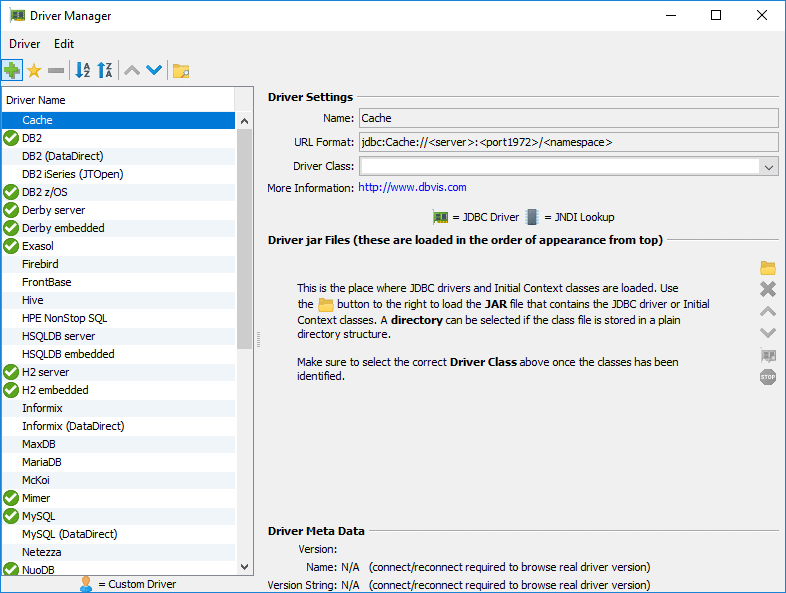Expand the Driver Class dropdown
The height and width of the screenshot is (593, 786).
[x=768, y=166]
